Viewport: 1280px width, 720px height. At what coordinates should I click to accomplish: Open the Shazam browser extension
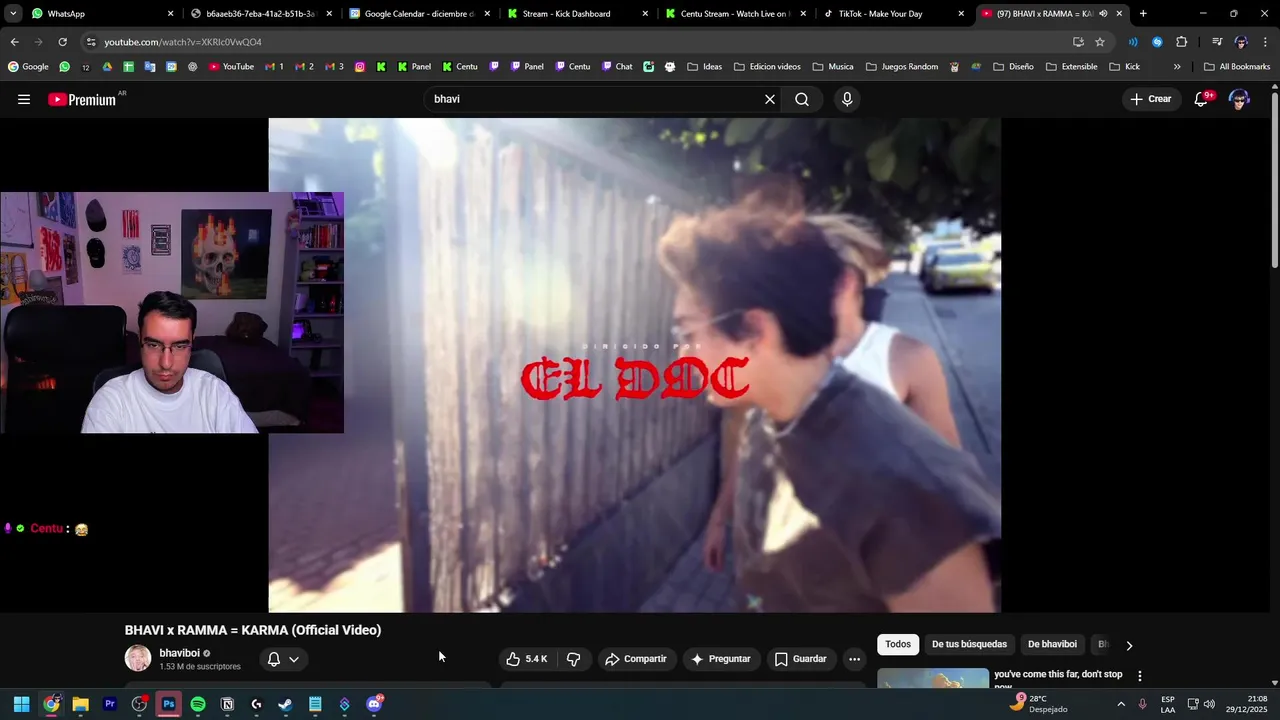point(1157,42)
